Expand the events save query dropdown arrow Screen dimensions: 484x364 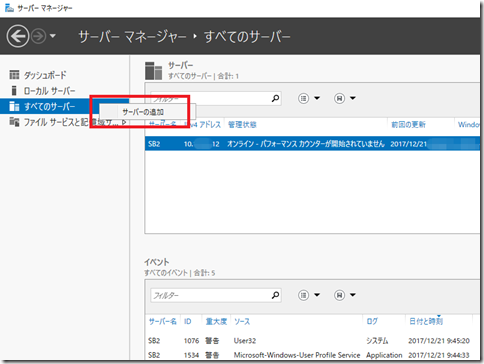pyautogui.click(x=353, y=295)
